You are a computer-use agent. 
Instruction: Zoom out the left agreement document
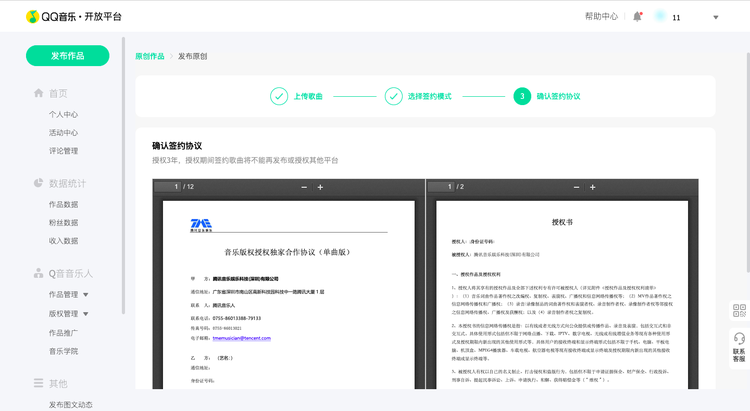pos(304,187)
